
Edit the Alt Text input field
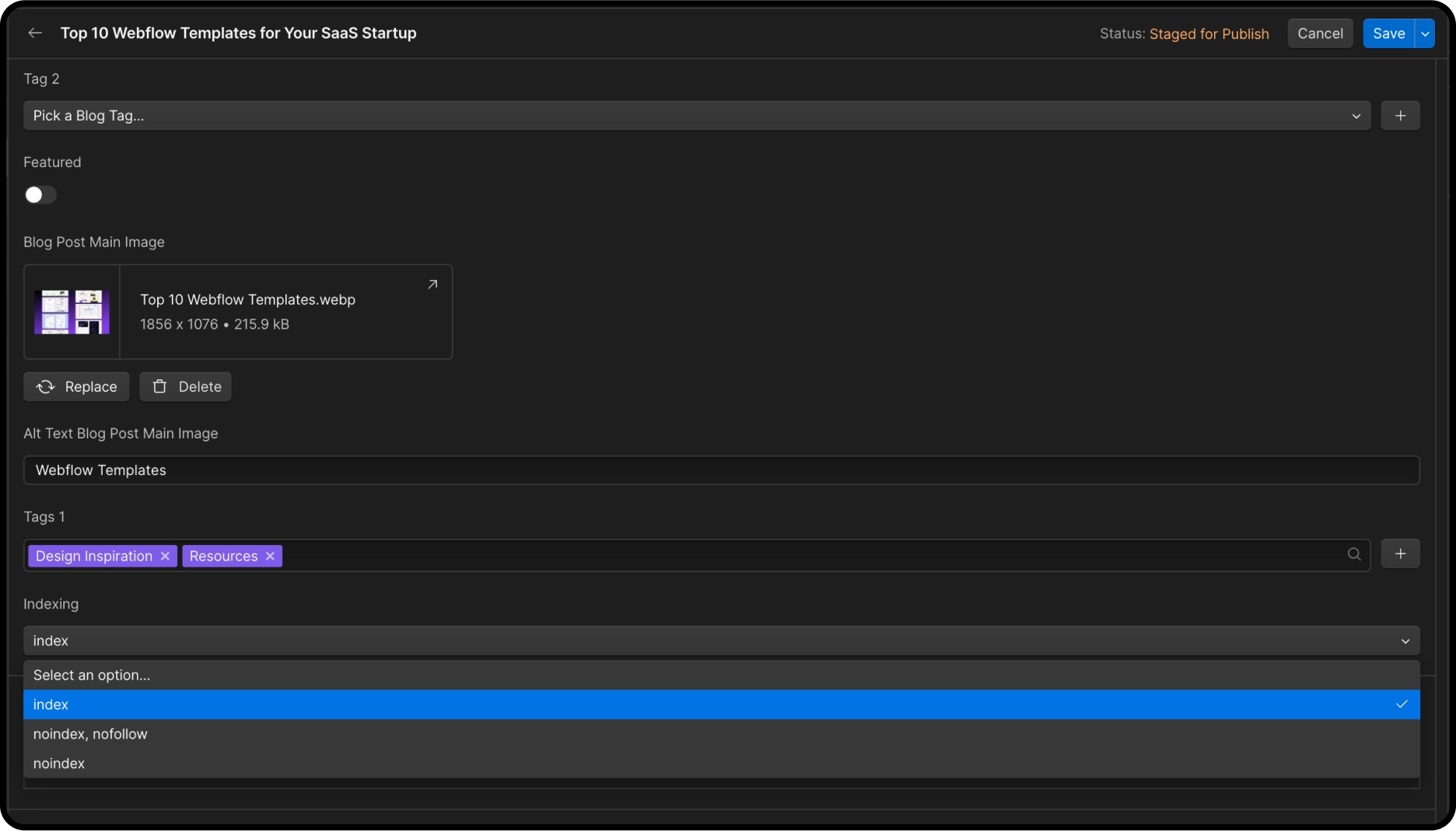(x=721, y=470)
